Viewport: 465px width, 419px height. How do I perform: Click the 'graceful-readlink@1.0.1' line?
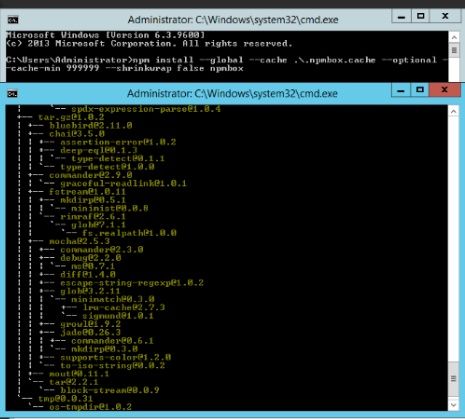(123, 184)
